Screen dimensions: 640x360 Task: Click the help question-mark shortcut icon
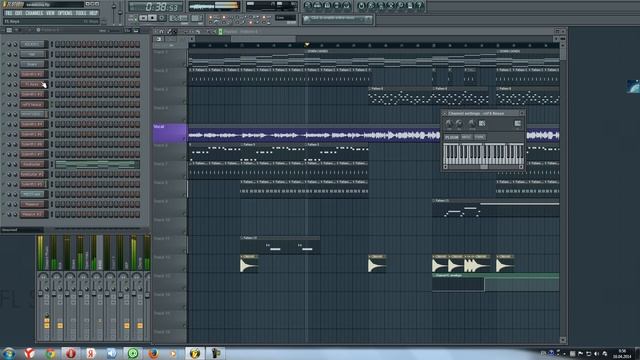[420, 6]
